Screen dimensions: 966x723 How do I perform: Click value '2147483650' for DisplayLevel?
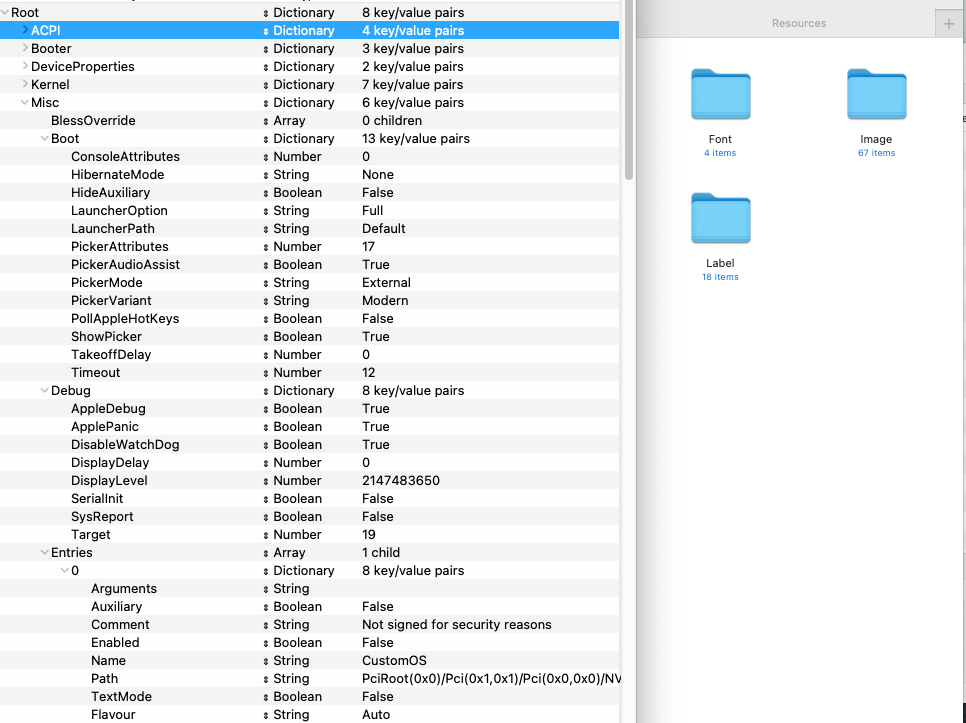[401, 480]
